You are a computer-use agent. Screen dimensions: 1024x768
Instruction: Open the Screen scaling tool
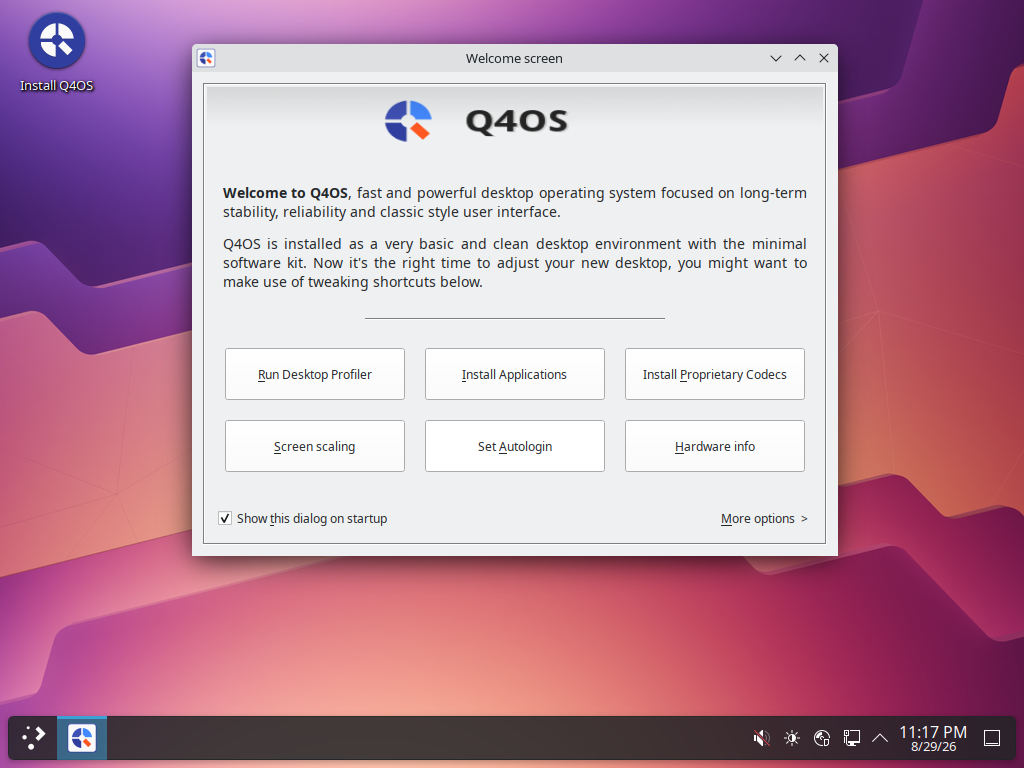(x=315, y=446)
